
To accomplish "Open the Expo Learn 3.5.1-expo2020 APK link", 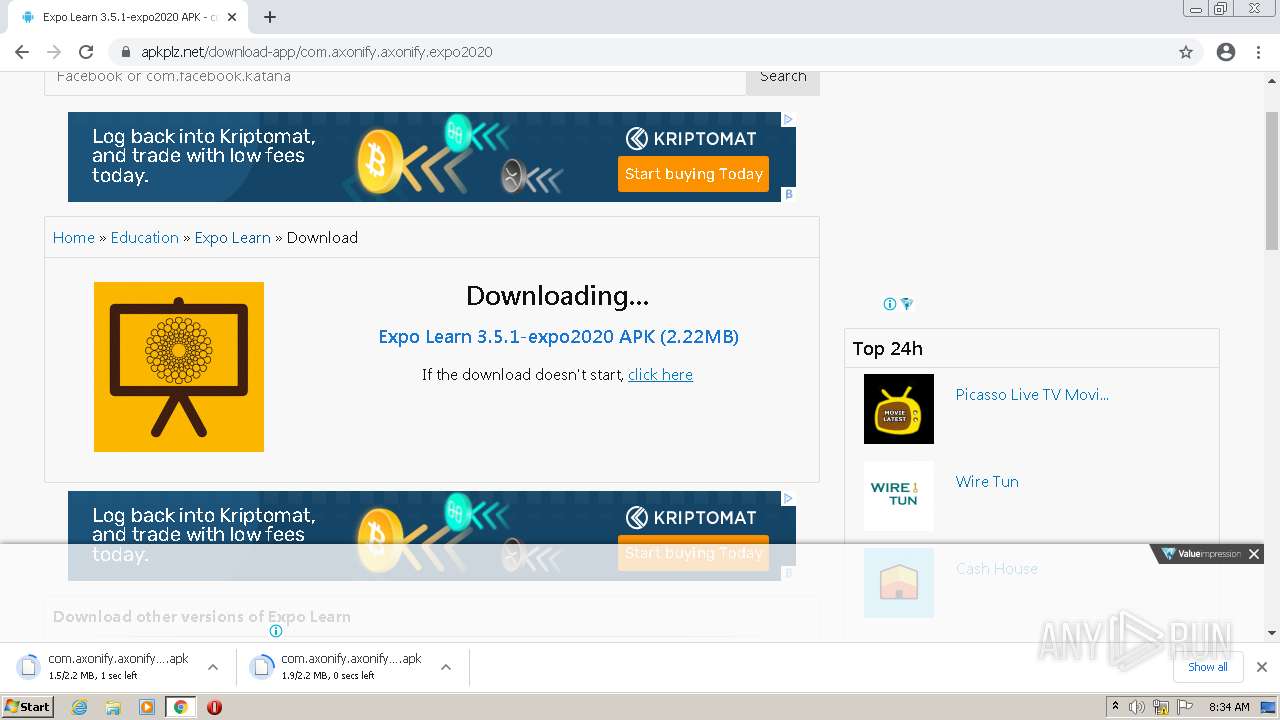I will 558,337.
